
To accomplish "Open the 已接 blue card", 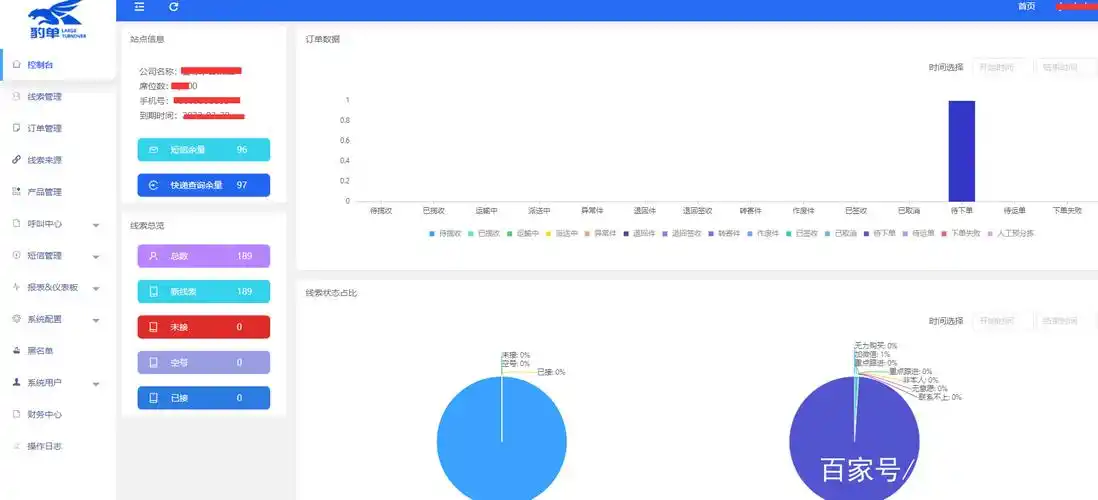I will tap(204, 398).
